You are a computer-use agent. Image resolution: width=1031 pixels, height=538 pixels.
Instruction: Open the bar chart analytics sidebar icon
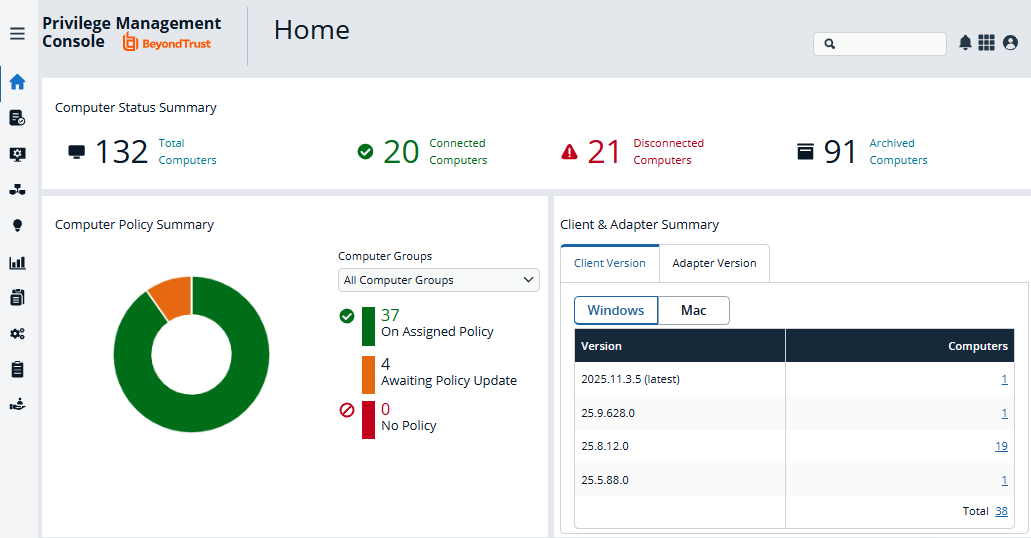click(x=18, y=263)
